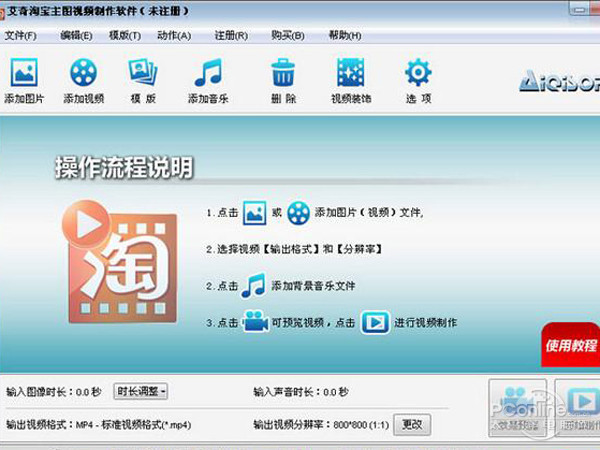Image resolution: width=600 pixels, height=450 pixels.
Task: Click the start production play button
Action: (x=578, y=408)
